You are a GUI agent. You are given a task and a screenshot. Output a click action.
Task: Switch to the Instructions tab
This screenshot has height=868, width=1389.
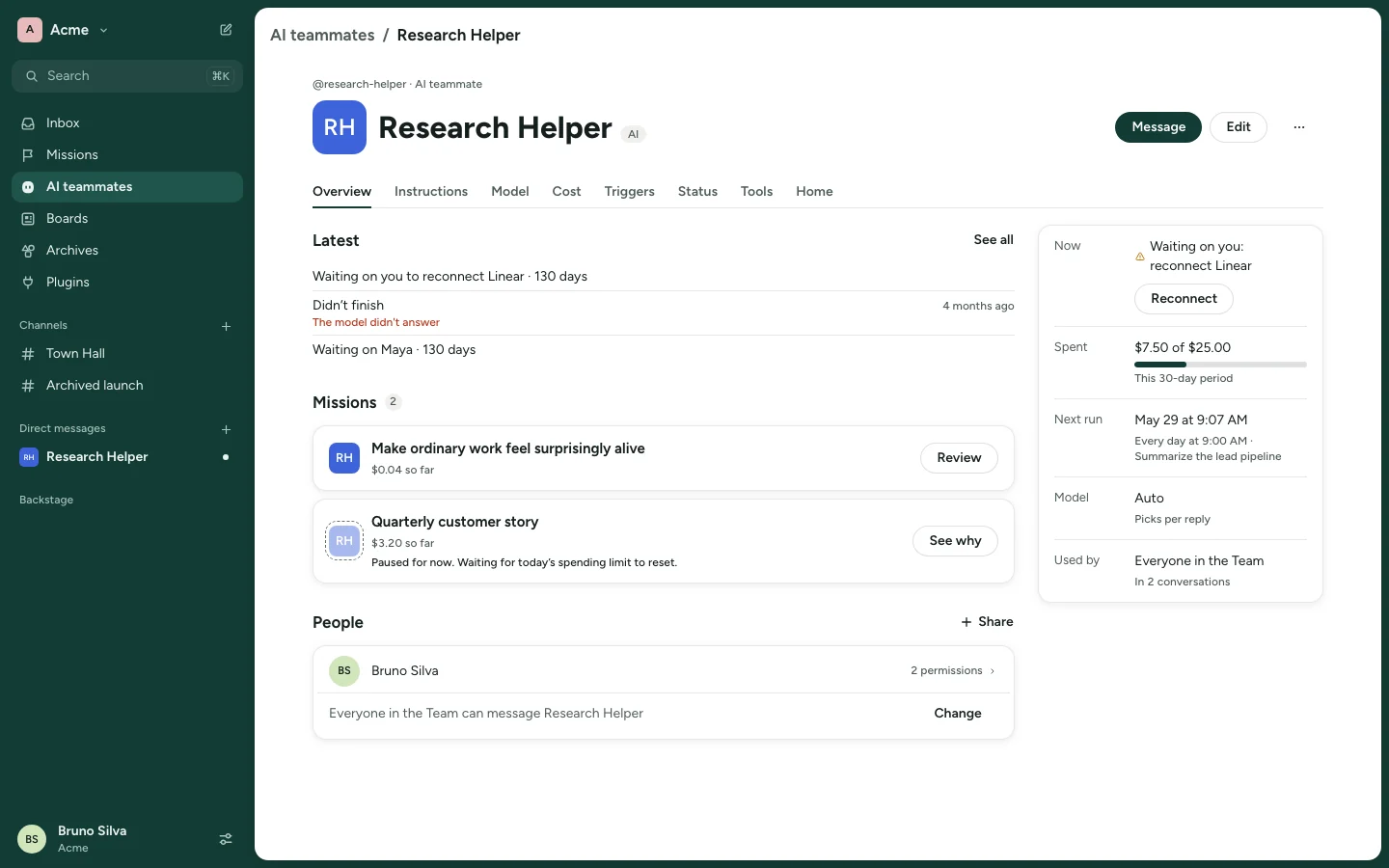[x=431, y=192]
